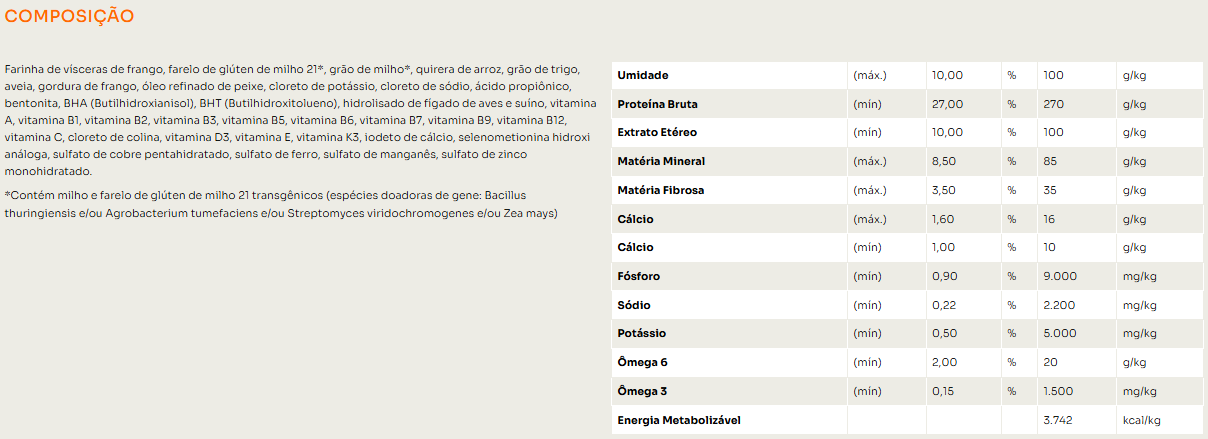This screenshot has width=1208, height=439.
Task: Click the 2.200 sodium value cell
Action: point(1059,305)
